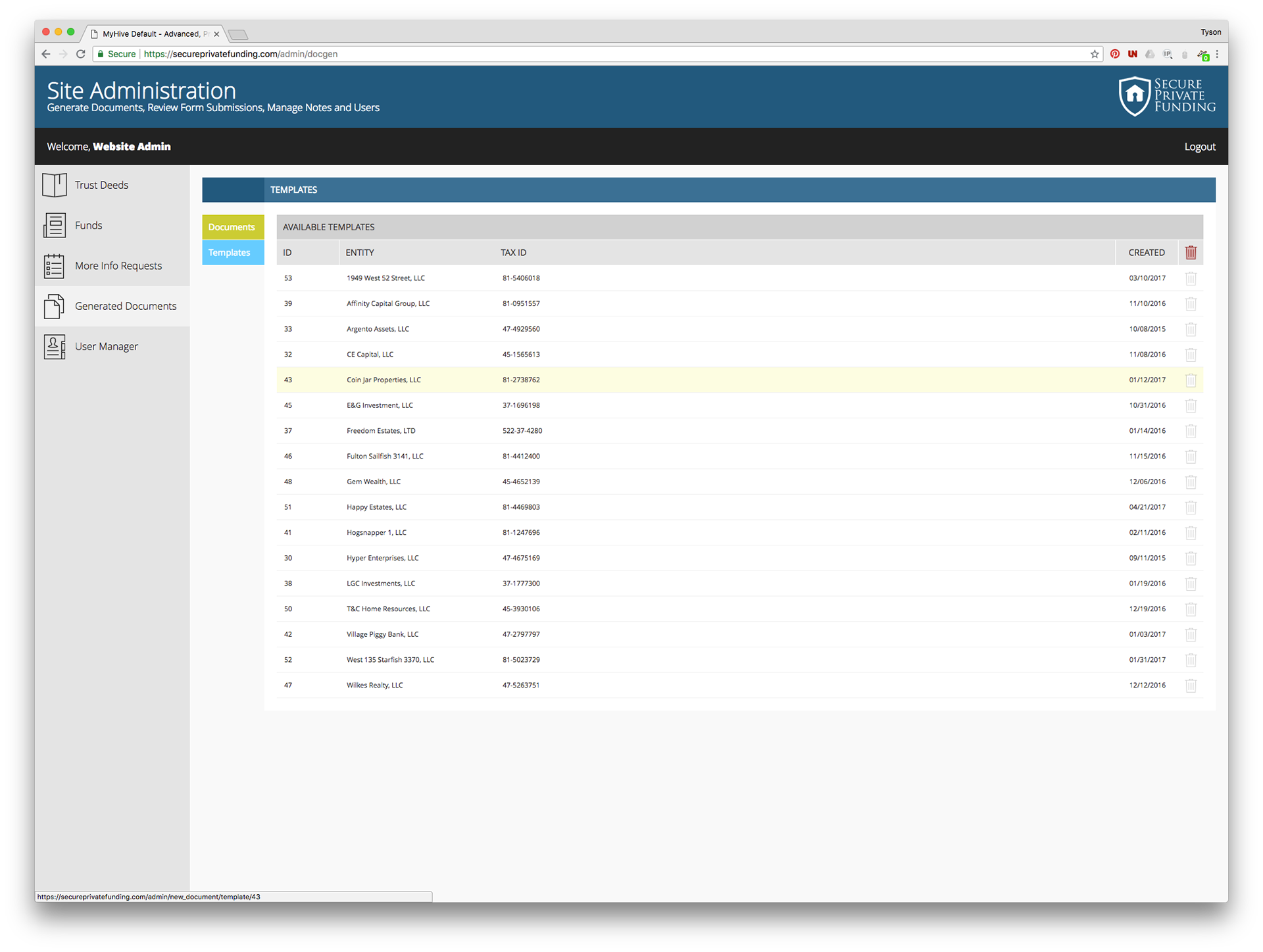
Task: Click tax ID 81-4412400
Action: (521, 457)
